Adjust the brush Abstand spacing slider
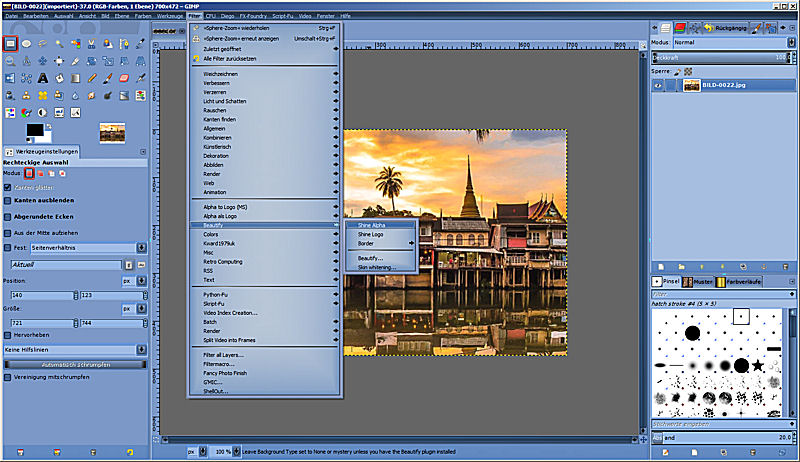800x462 pixels. pyautogui.click(x=723, y=438)
